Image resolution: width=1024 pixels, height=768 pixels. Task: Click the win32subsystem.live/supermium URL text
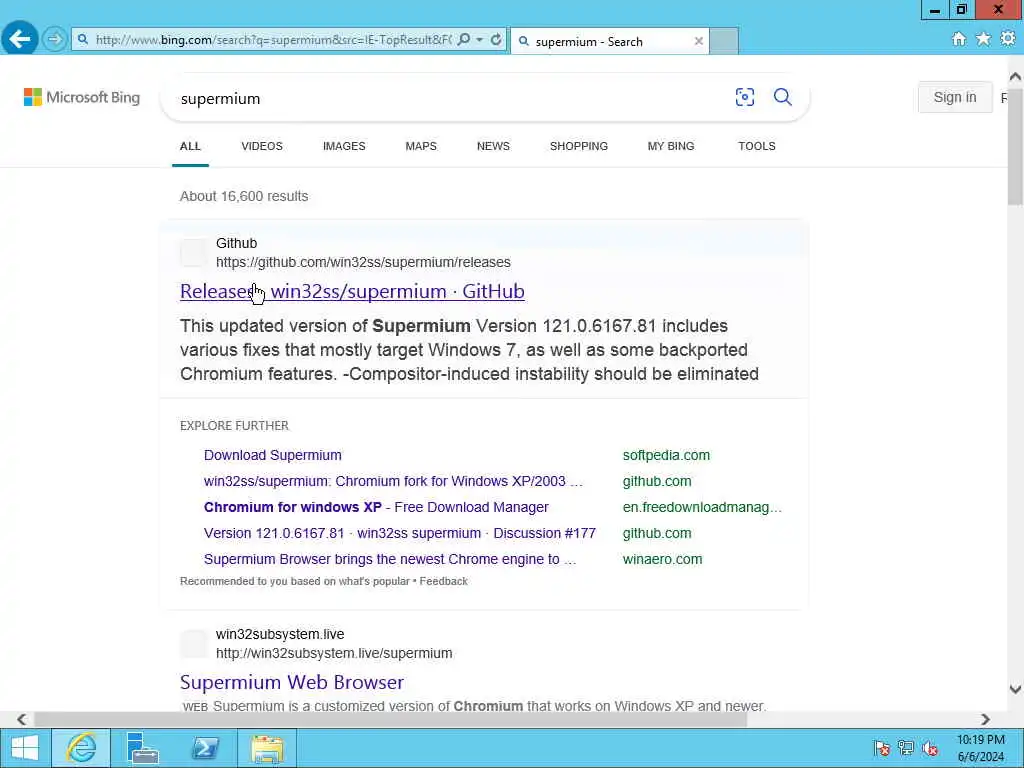(x=334, y=653)
